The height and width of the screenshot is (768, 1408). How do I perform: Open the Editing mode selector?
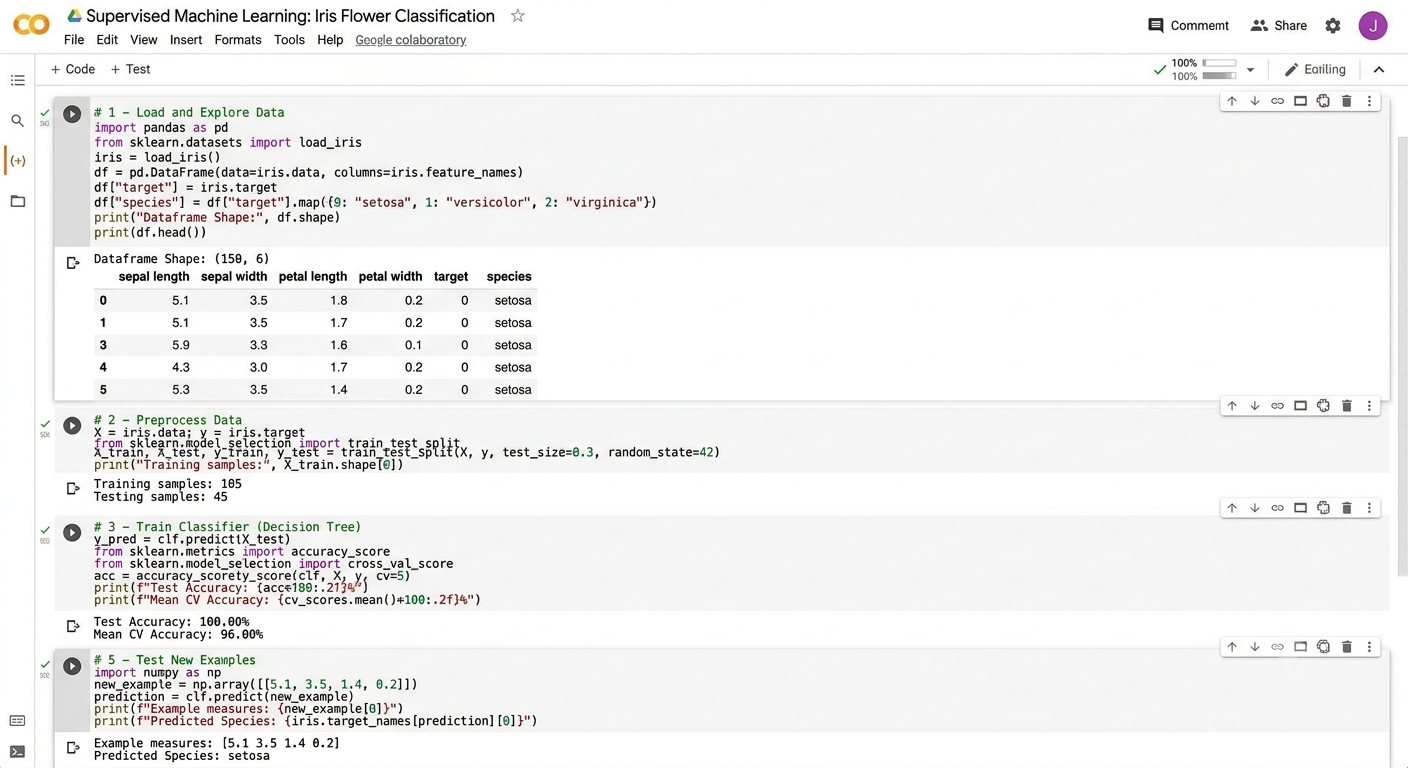[x=1315, y=69]
